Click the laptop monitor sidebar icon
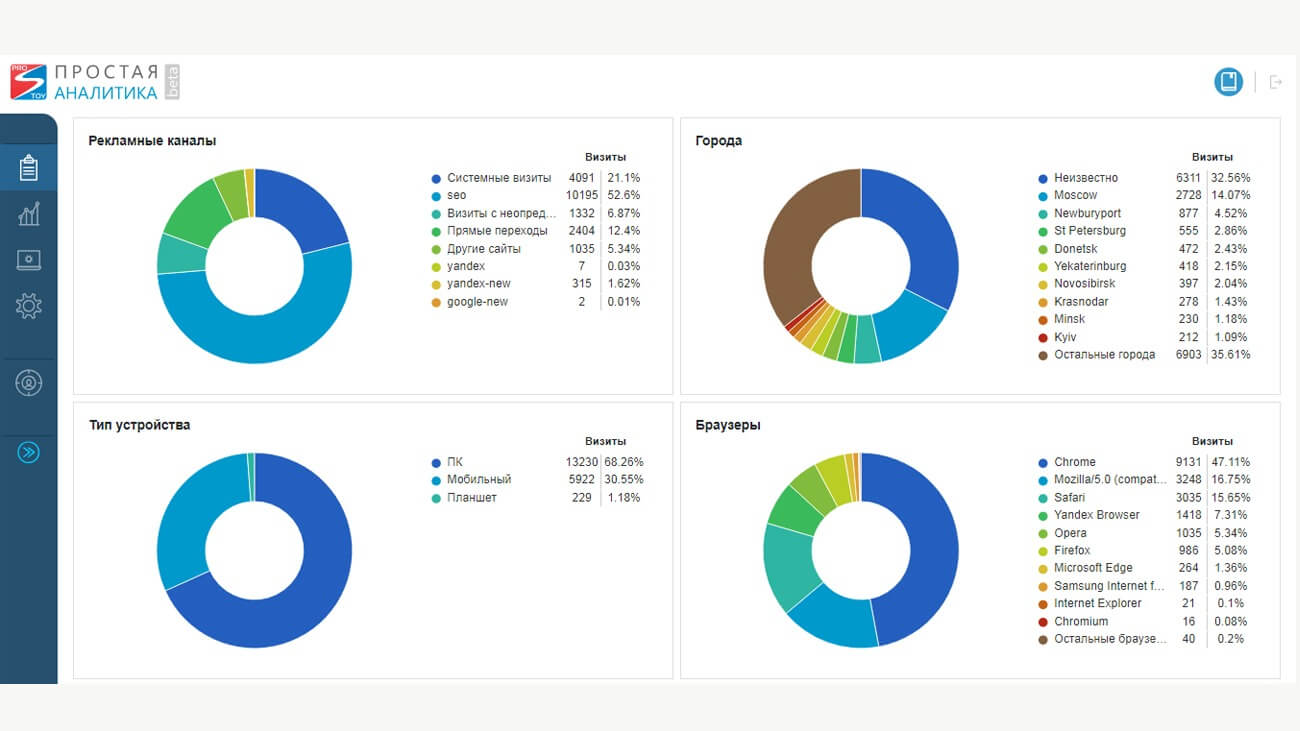The height and width of the screenshot is (731, 1300). (x=28, y=260)
